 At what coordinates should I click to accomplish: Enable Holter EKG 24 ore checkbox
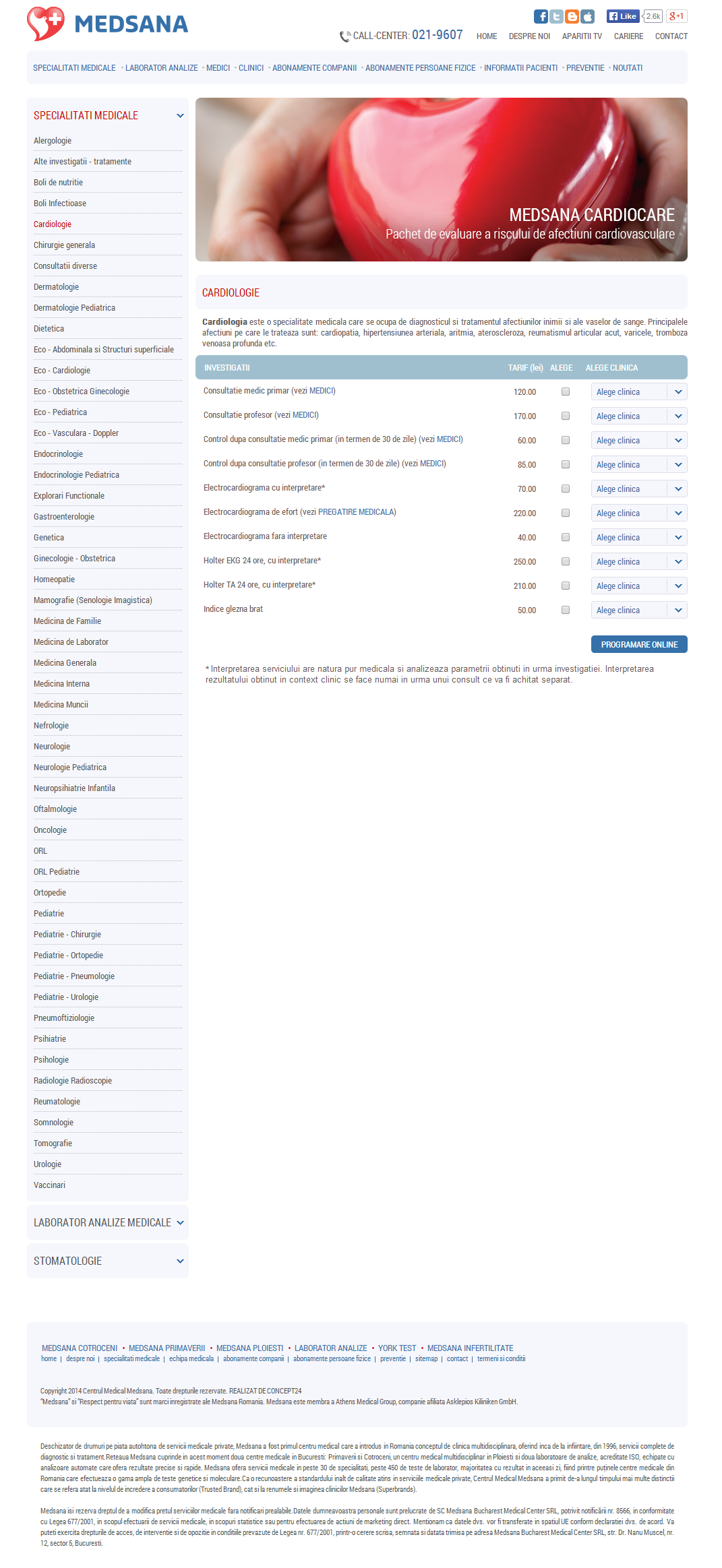[566, 561]
